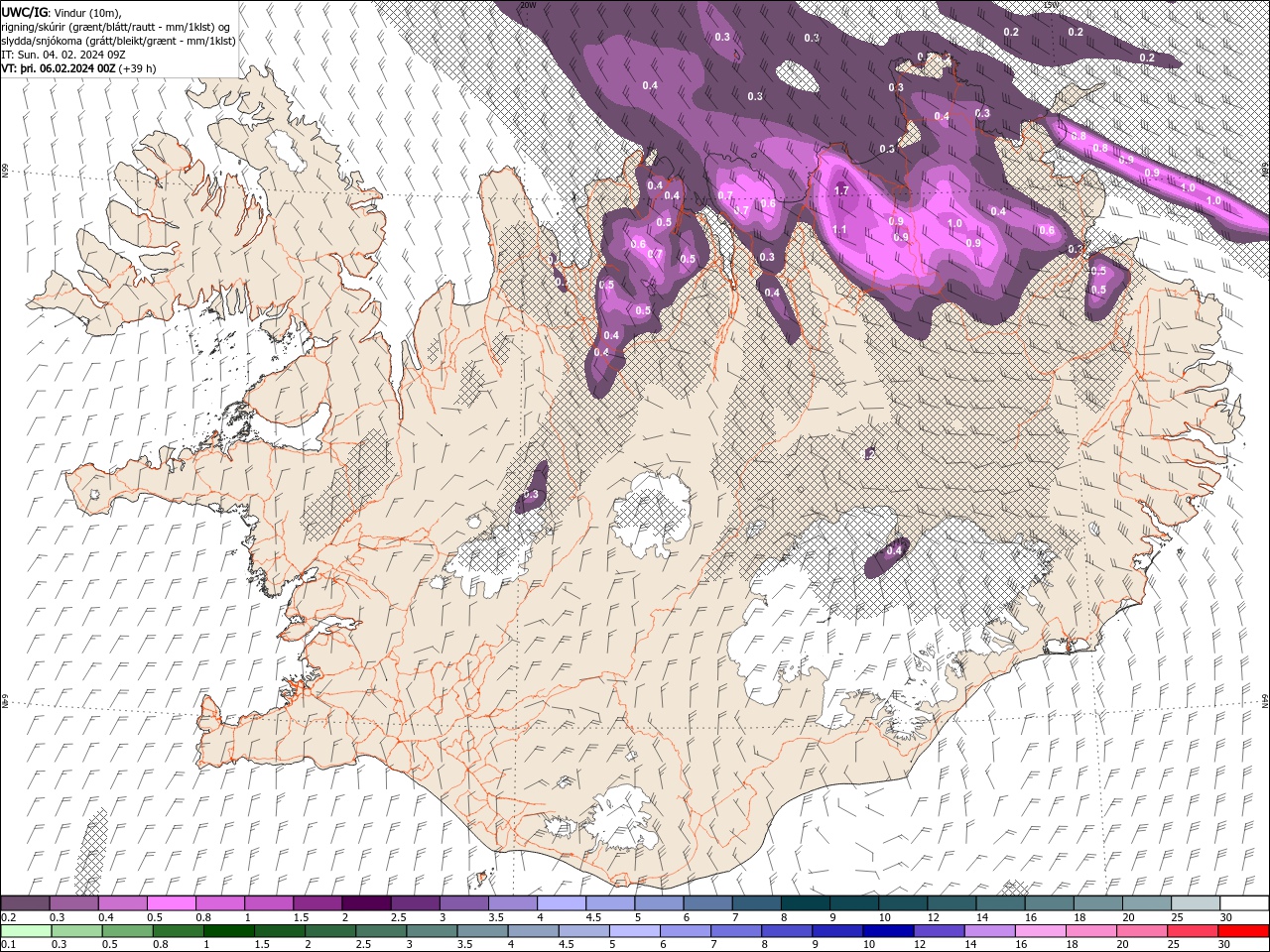Image resolution: width=1270 pixels, height=952 pixels.
Task: Choose the 2.5 swatch in upper snow legend
Action: 414,903
